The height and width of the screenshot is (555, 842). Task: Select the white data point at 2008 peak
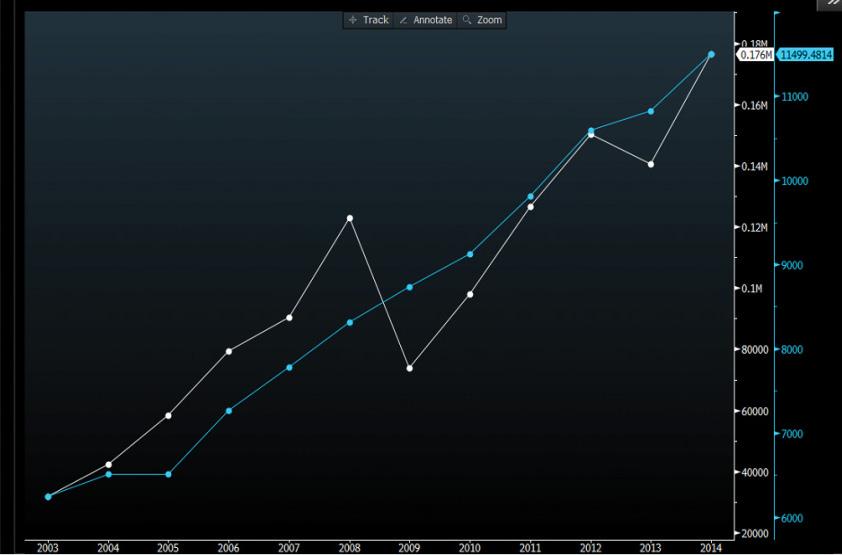click(x=349, y=218)
